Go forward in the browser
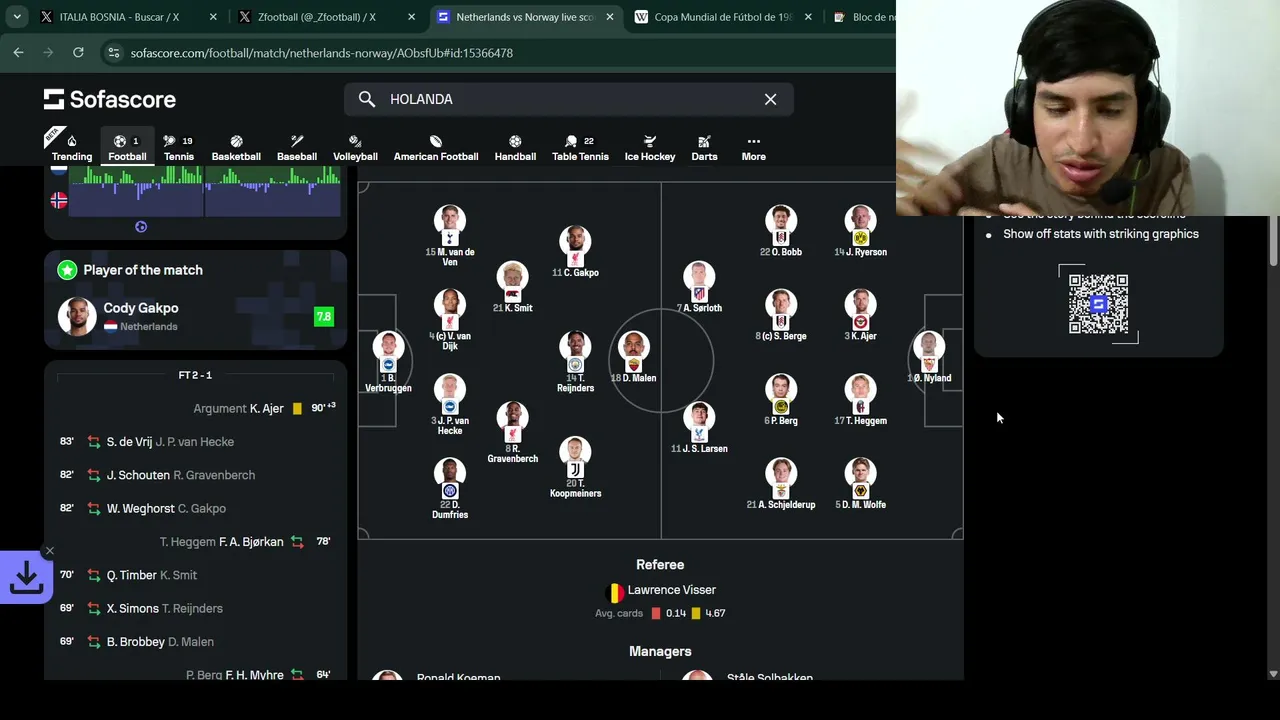The width and height of the screenshot is (1280, 720). click(48, 52)
